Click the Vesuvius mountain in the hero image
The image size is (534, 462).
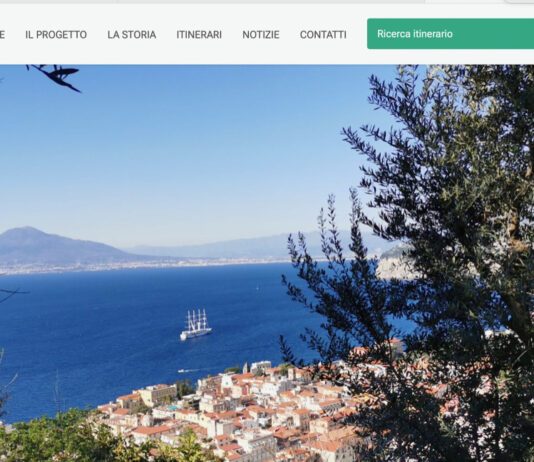(51, 246)
